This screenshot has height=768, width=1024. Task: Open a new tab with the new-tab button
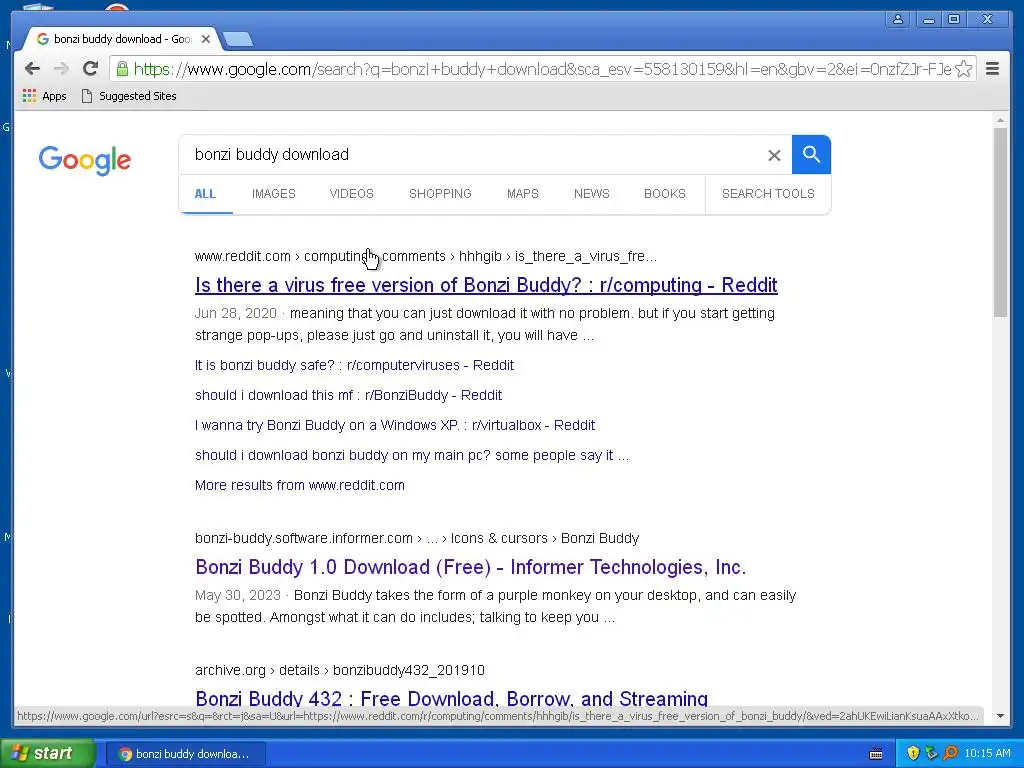pyautogui.click(x=238, y=39)
